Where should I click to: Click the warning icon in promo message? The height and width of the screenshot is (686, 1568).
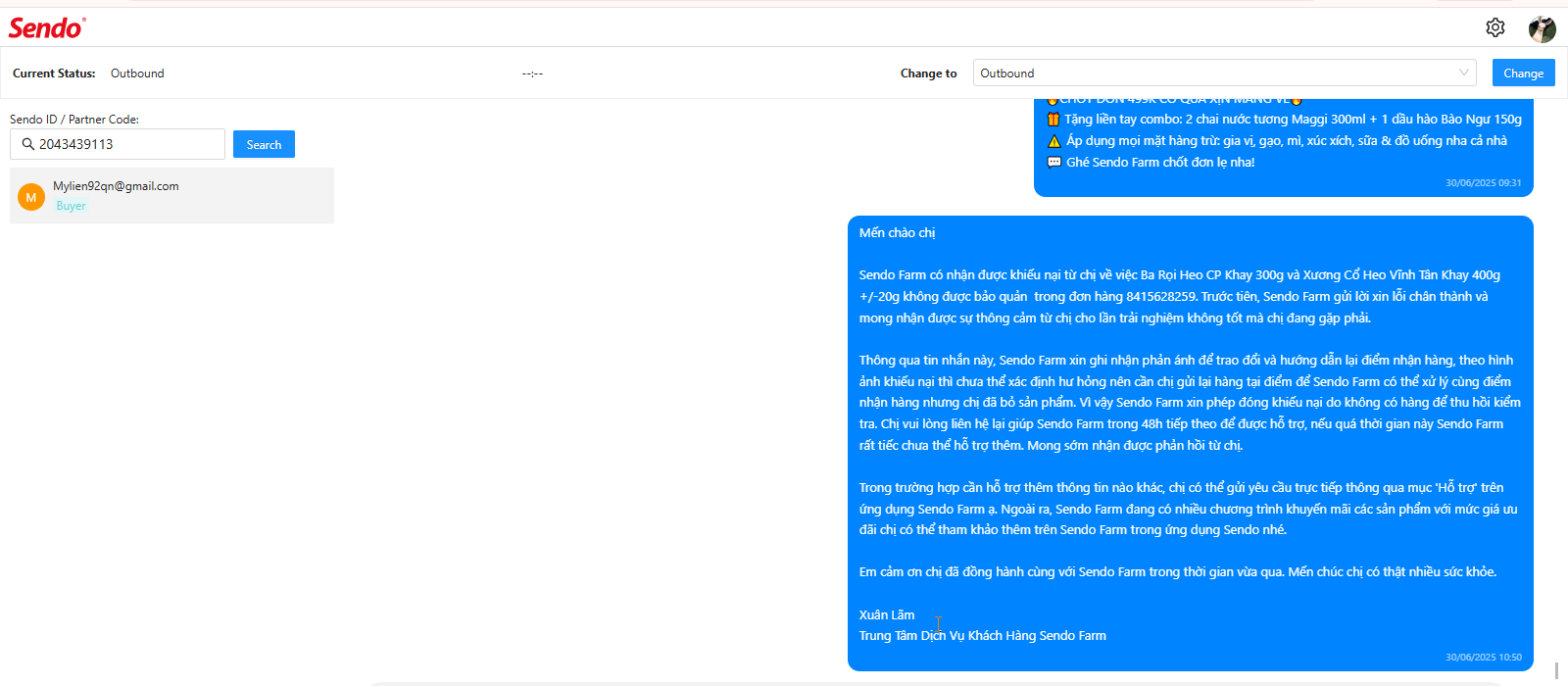click(x=1053, y=141)
